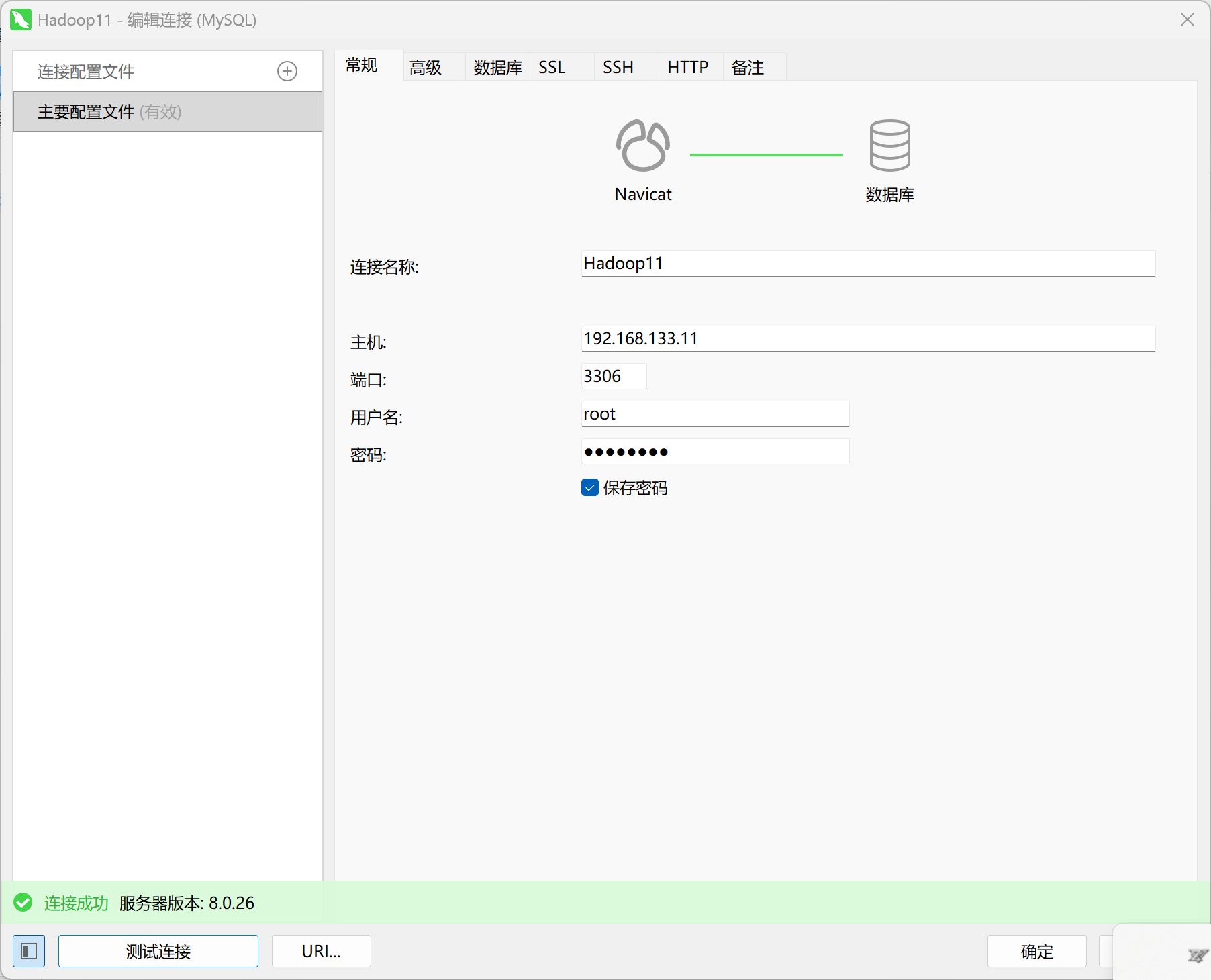This screenshot has height=980, width=1211.
Task: Click the window title Hadoop11 - 编辑连接 (MySQL)
Action: (x=147, y=20)
